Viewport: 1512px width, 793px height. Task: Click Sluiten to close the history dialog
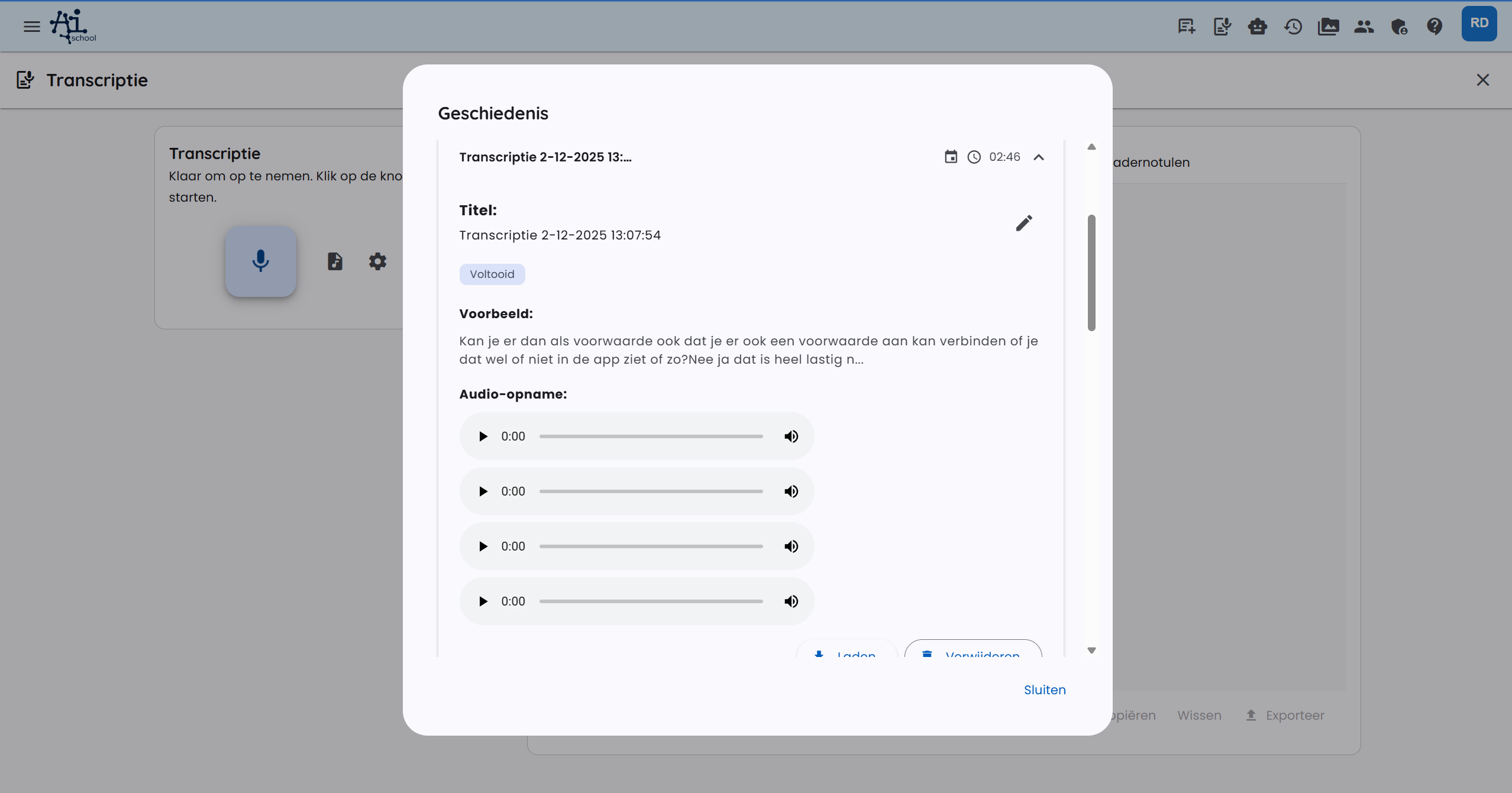1045,690
